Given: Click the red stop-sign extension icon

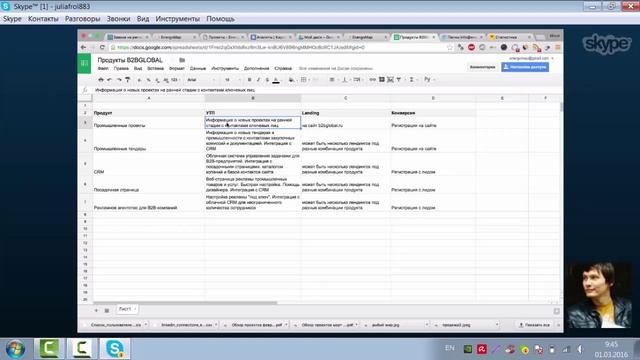Looking at the screenshot, I should (471, 47).
